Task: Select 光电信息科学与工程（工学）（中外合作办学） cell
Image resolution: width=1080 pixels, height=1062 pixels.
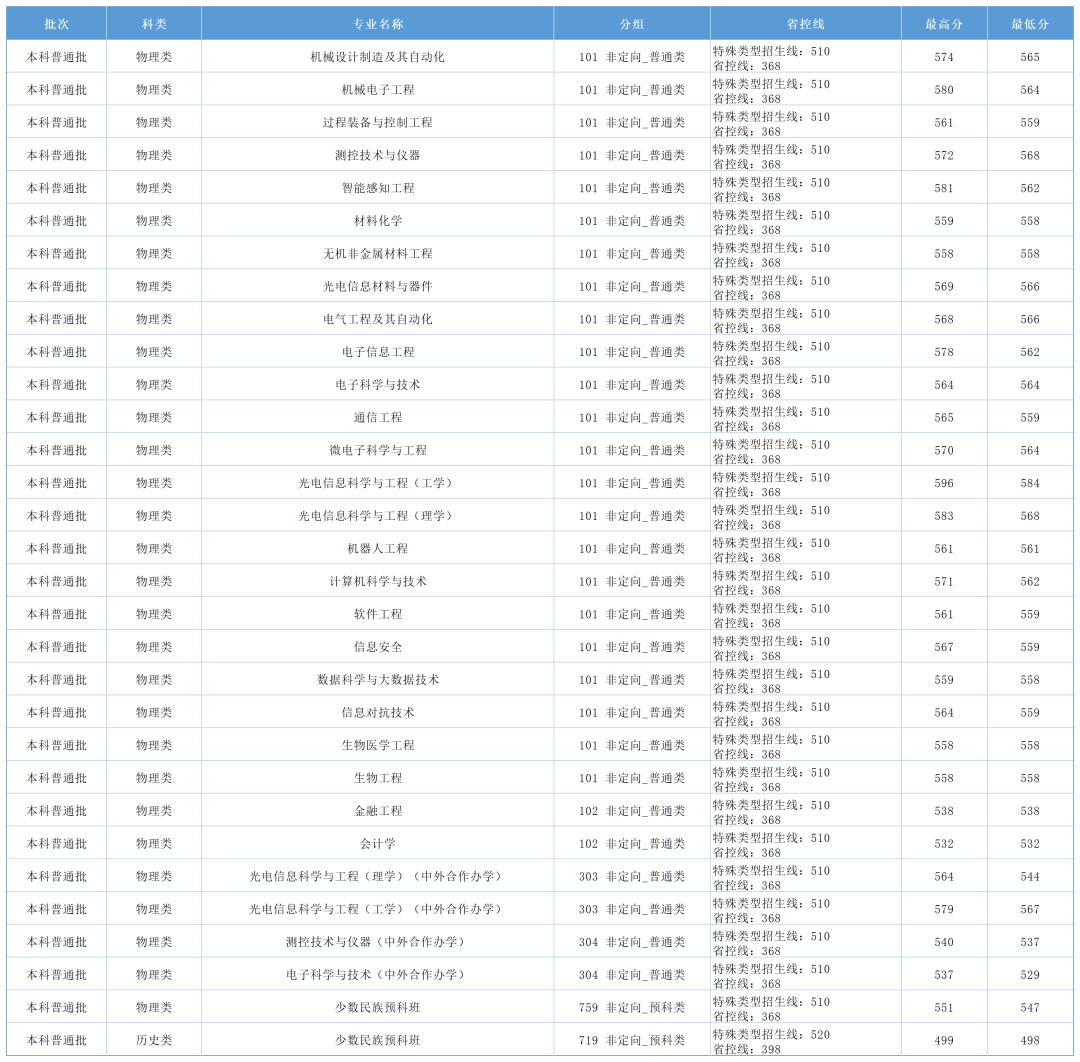Action: point(377,908)
